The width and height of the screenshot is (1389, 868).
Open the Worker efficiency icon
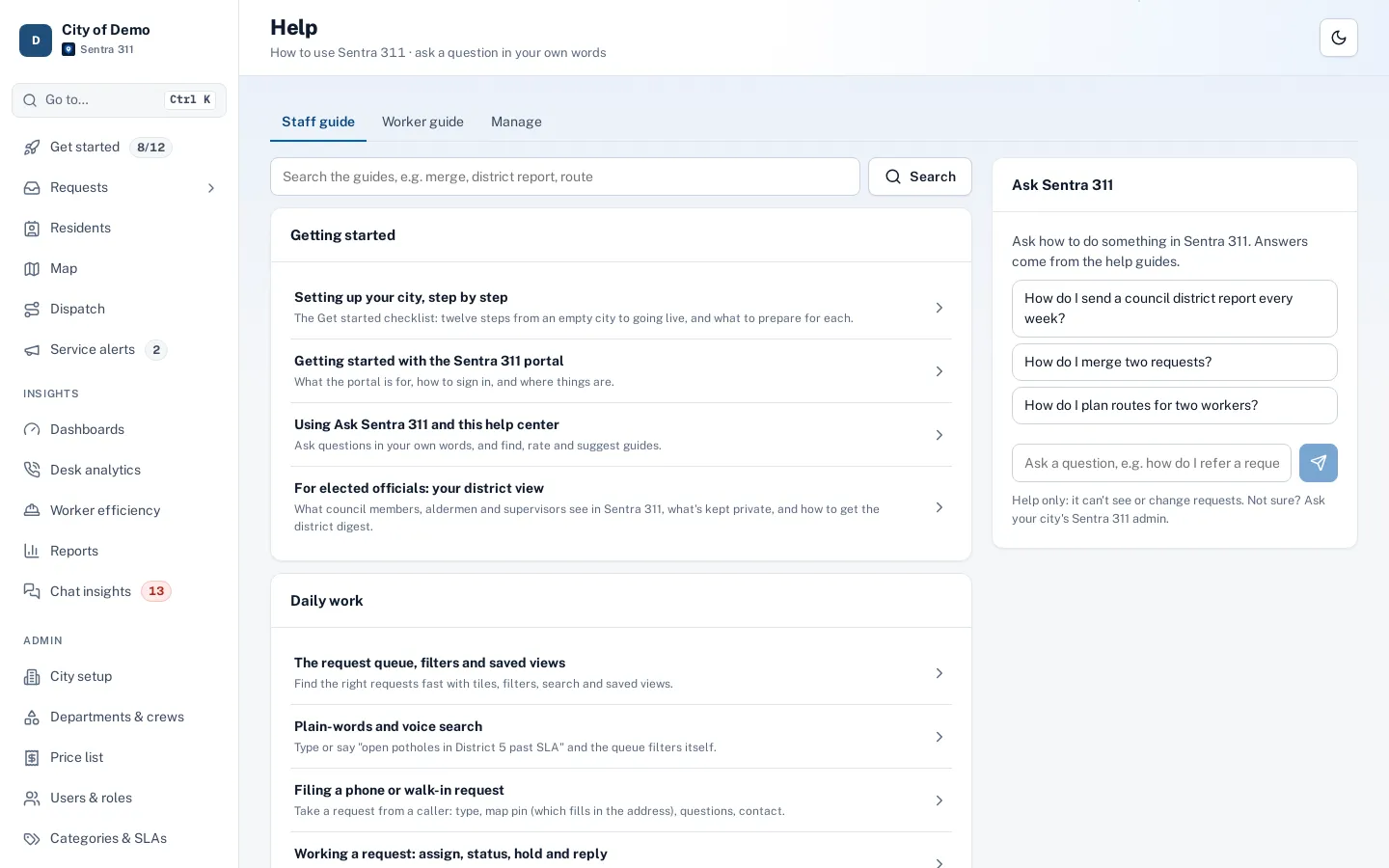coord(32,511)
